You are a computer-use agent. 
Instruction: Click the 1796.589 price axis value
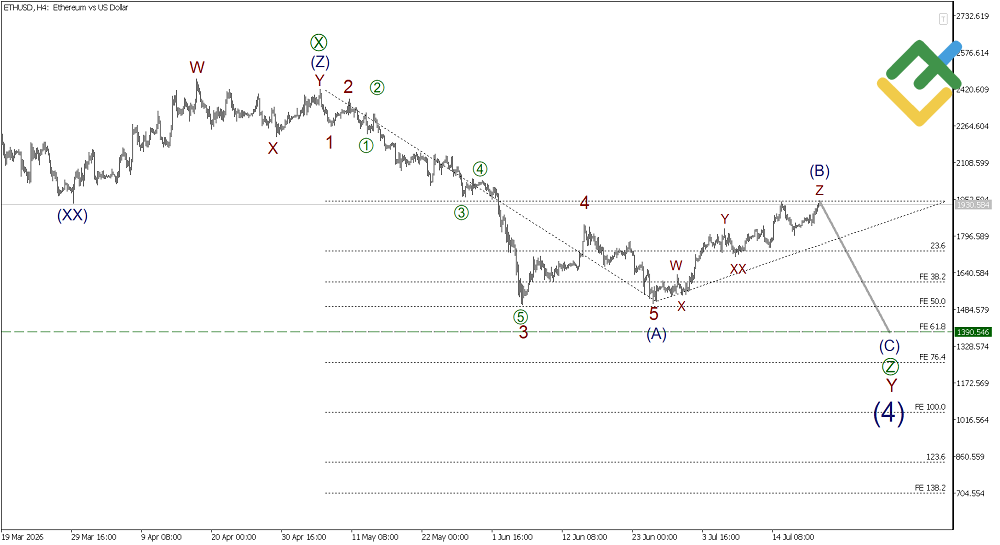click(x=973, y=236)
